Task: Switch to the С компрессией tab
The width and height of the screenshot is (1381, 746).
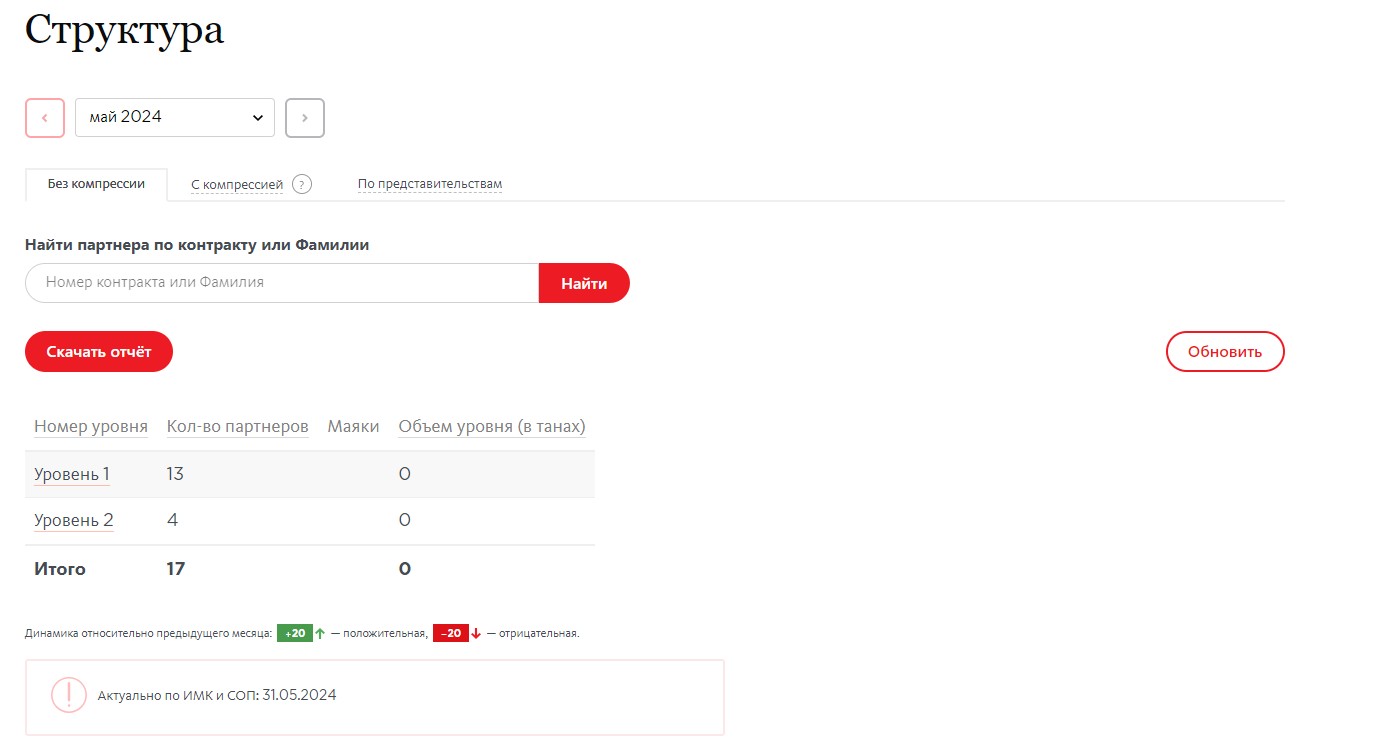Action: (x=237, y=185)
